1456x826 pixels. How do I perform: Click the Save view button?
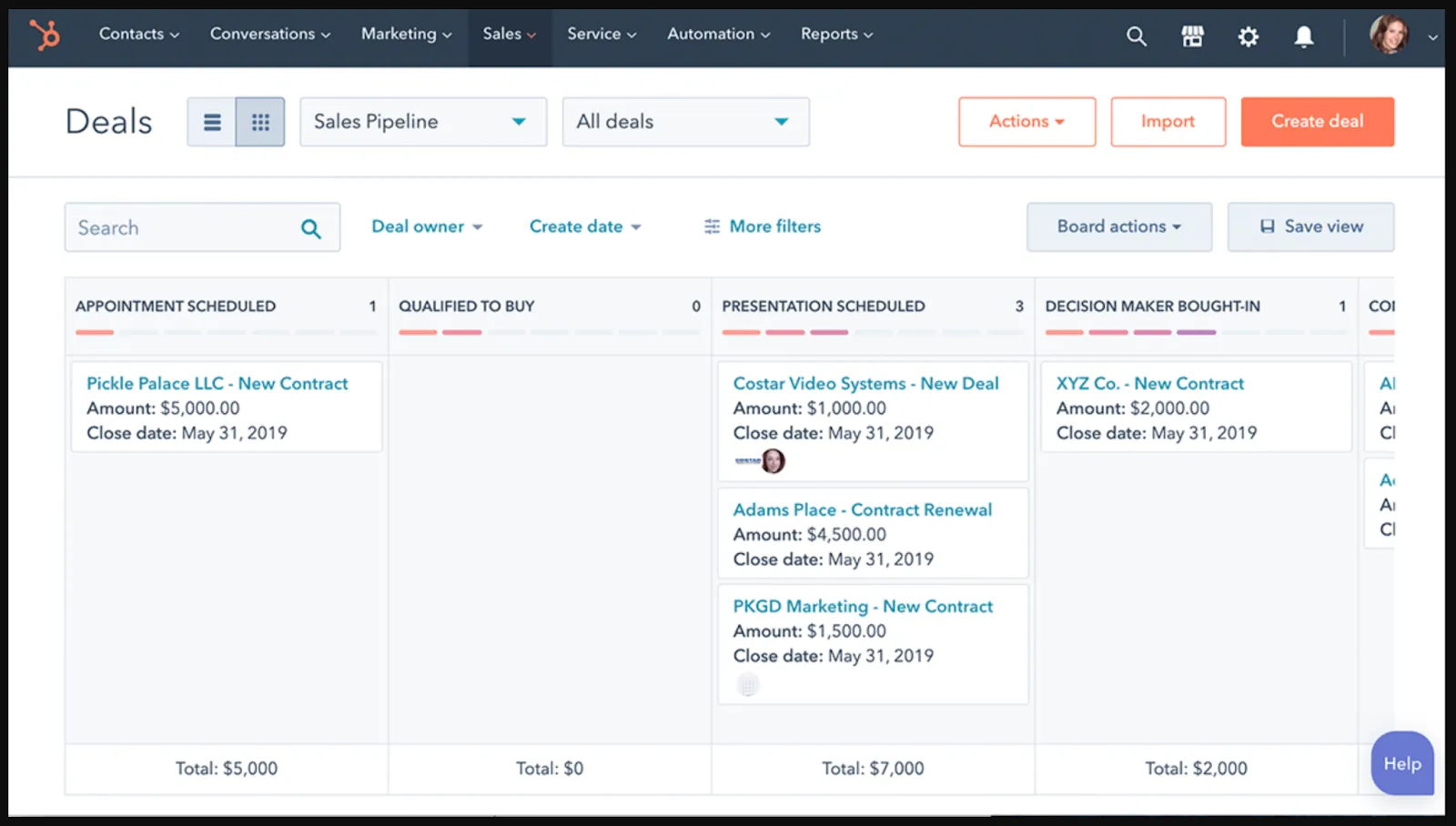1310,227
